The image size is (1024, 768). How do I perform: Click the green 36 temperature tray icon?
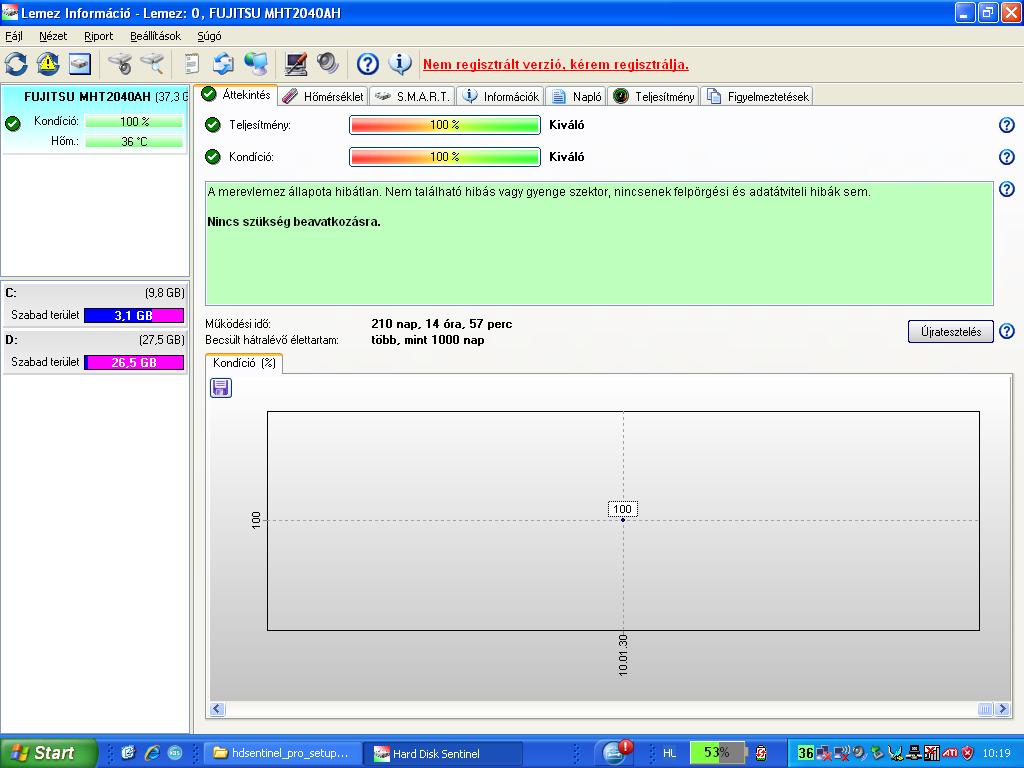pos(805,753)
